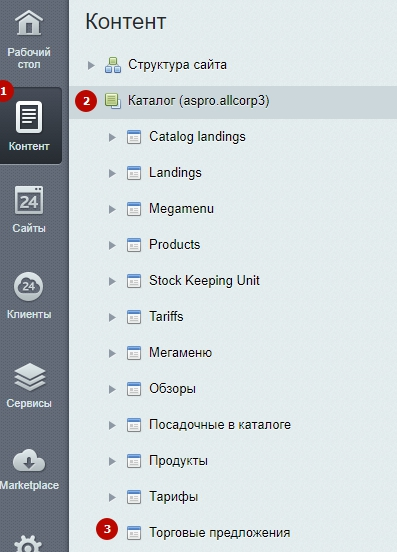The width and height of the screenshot is (397, 552).
Task: Open the Stock Keeping Unit item
Action: click(204, 281)
